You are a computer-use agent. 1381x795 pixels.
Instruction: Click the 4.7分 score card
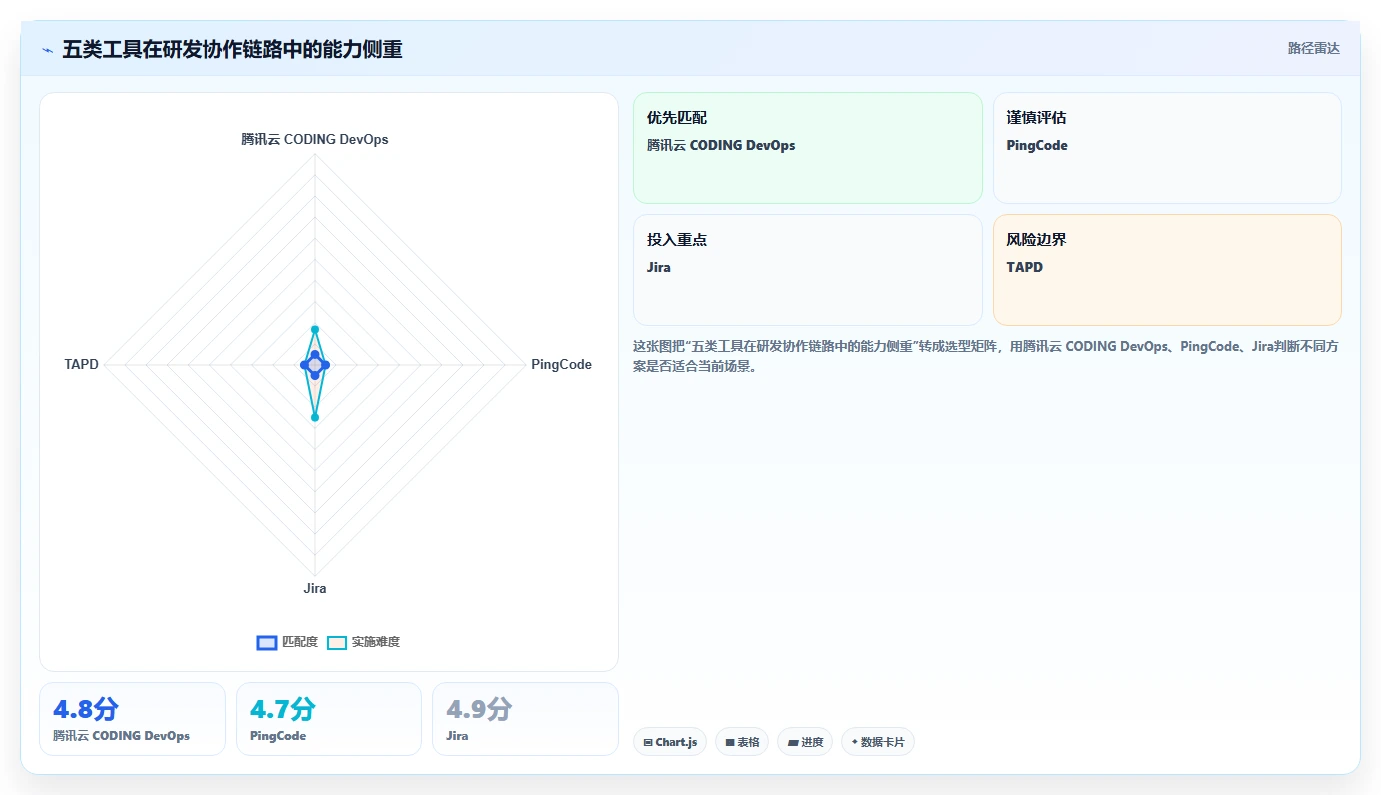click(x=329, y=719)
